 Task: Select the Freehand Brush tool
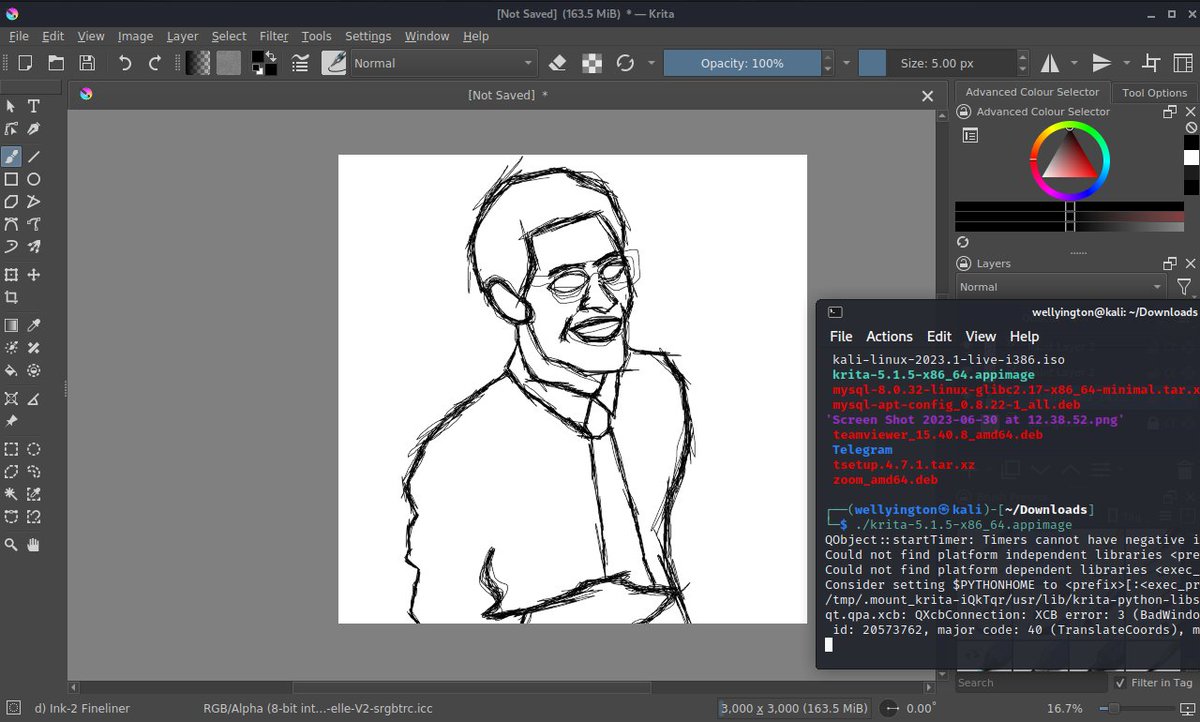11,157
